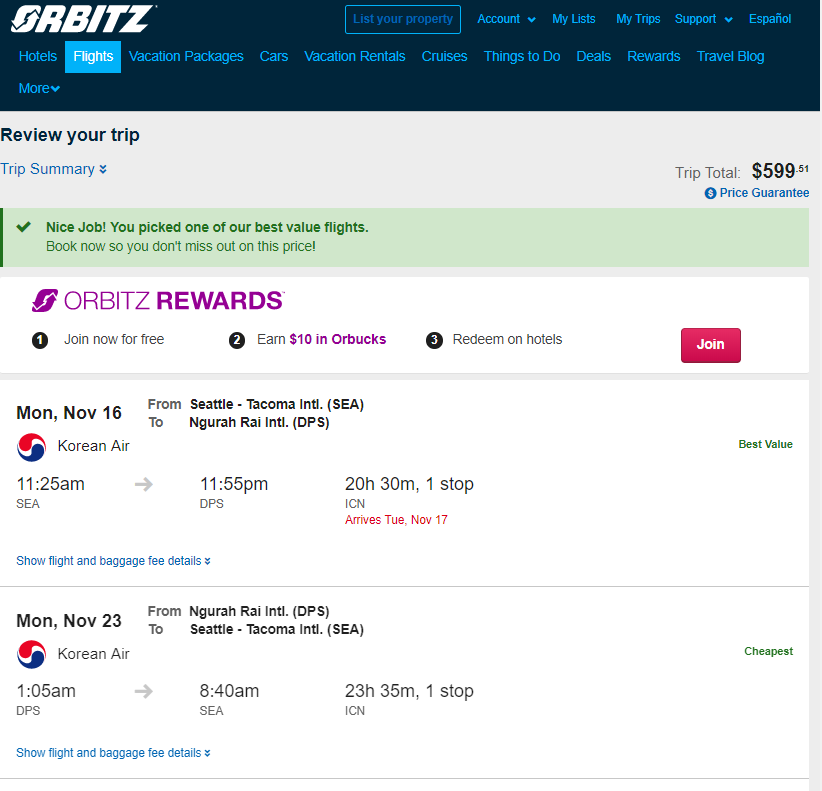Image resolution: width=822 pixels, height=791 pixels.
Task: Click the Join rewards button
Action: pos(710,345)
